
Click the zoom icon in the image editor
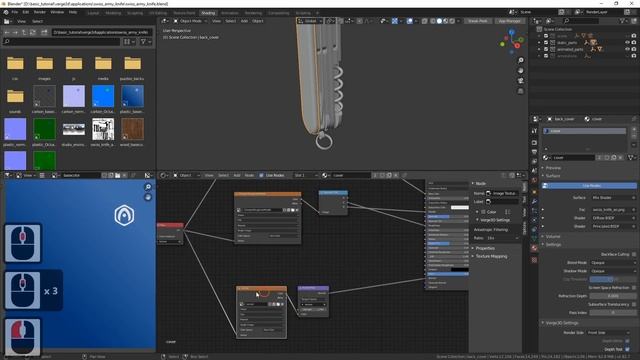tap(148, 187)
